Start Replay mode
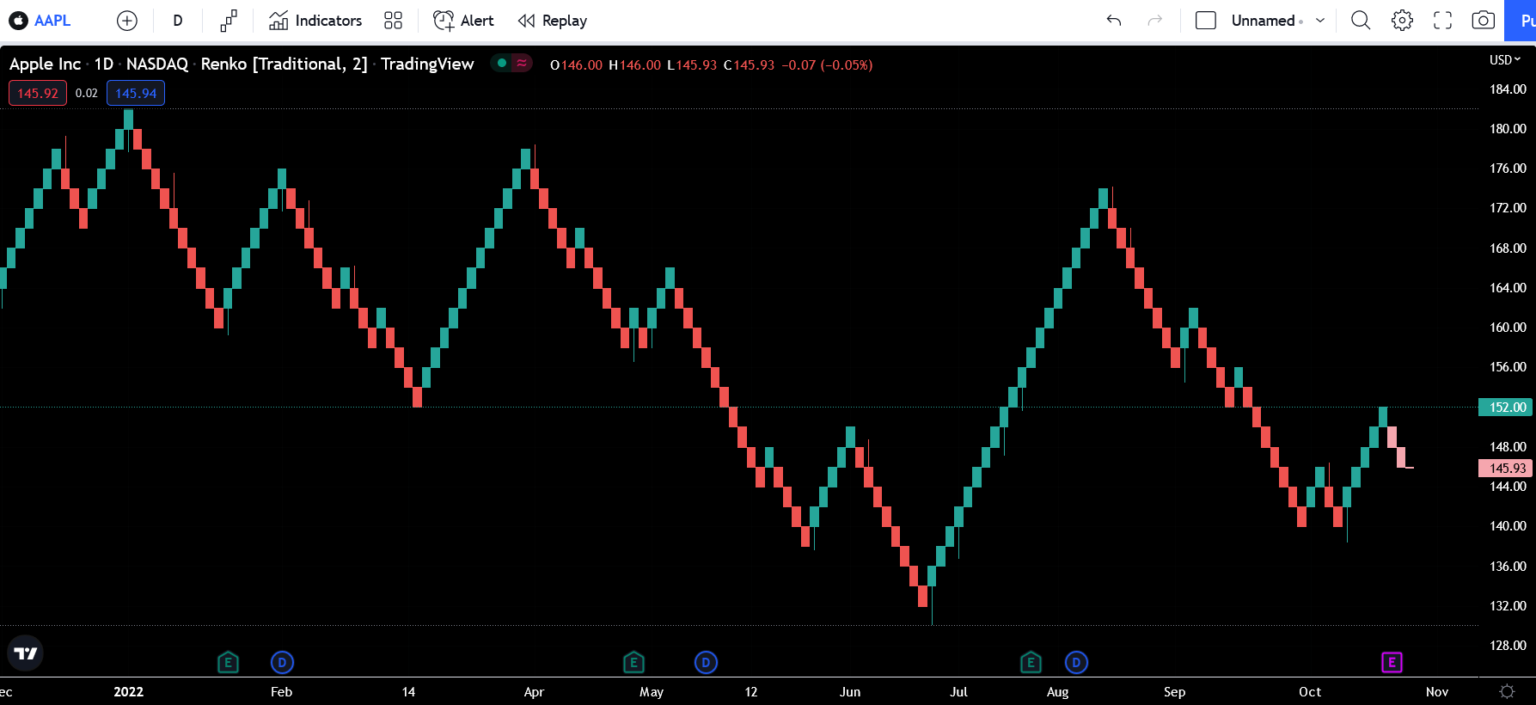Viewport: 1536px width, 705px height. point(551,20)
